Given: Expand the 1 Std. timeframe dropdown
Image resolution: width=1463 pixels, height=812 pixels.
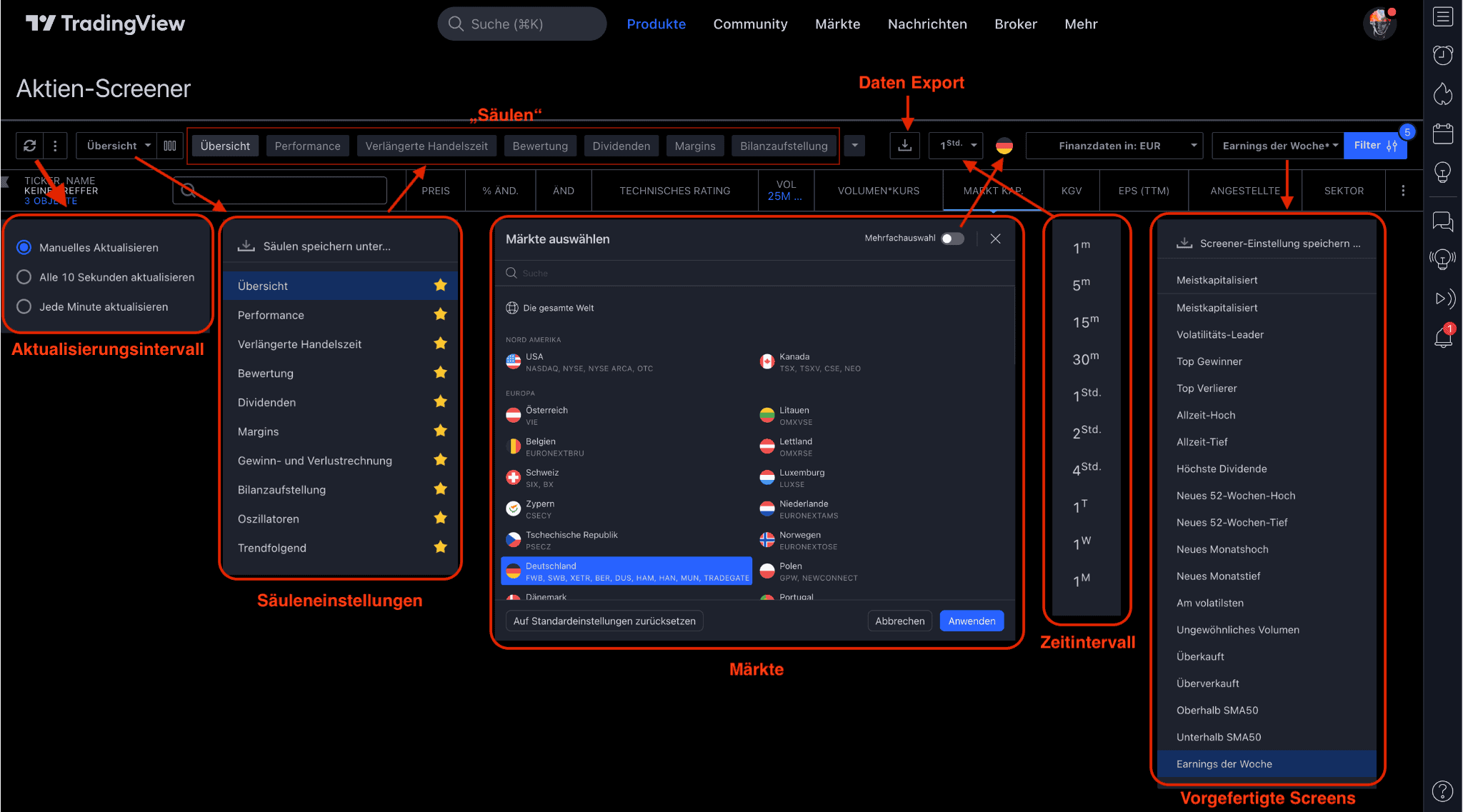Looking at the screenshot, I should 956,145.
